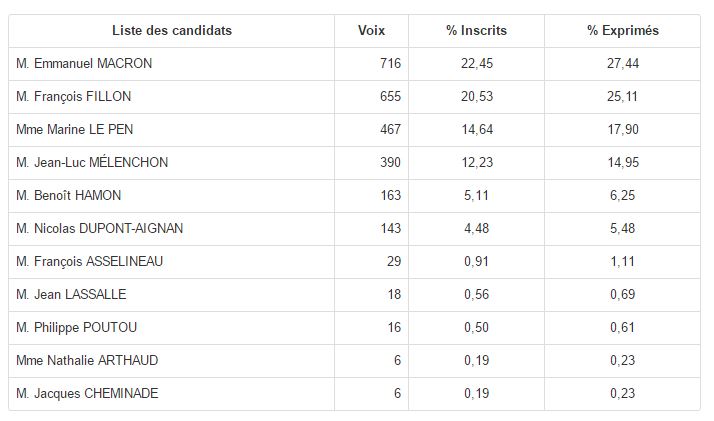714x421 pixels.
Task: Click on M. François ASSELINEAU
Action: pyautogui.click(x=89, y=262)
